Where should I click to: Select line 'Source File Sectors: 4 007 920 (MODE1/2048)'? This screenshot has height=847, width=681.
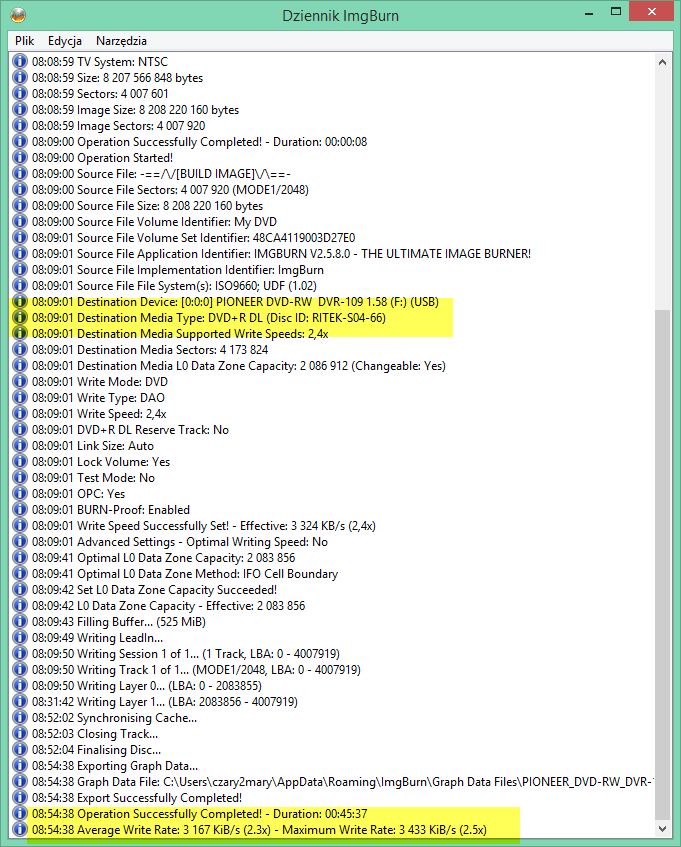pos(170,190)
